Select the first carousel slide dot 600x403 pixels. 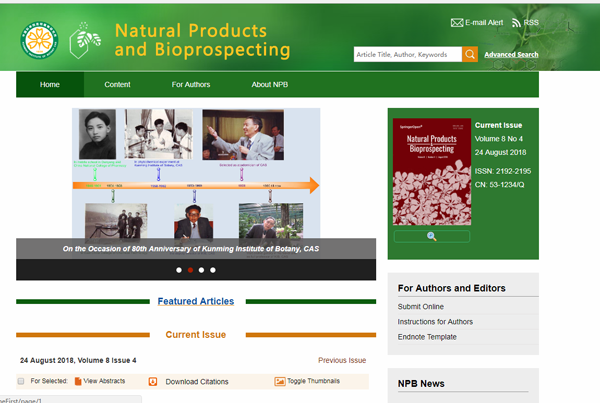pos(179,270)
